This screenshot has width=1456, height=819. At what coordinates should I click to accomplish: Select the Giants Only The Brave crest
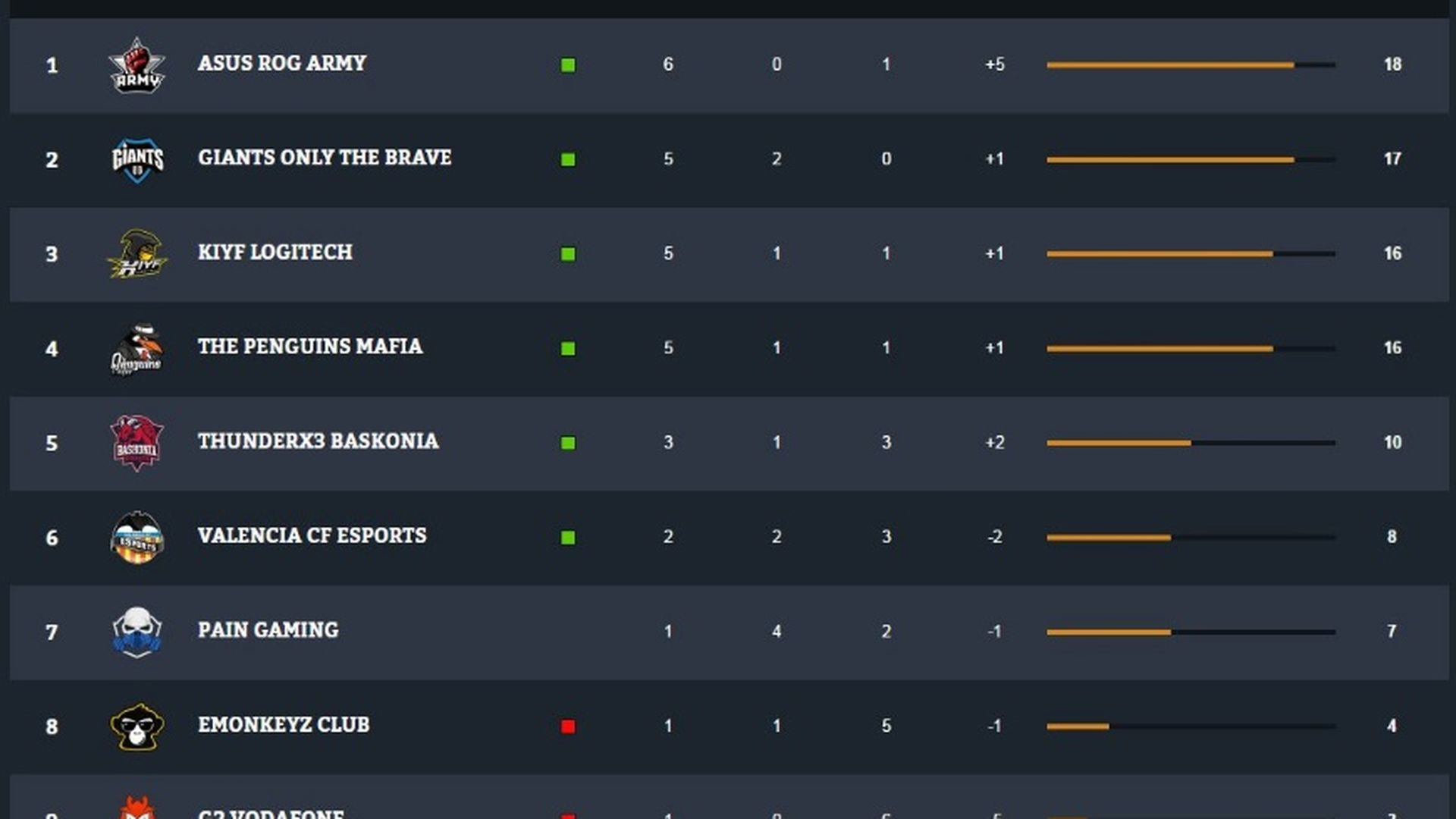(x=136, y=159)
